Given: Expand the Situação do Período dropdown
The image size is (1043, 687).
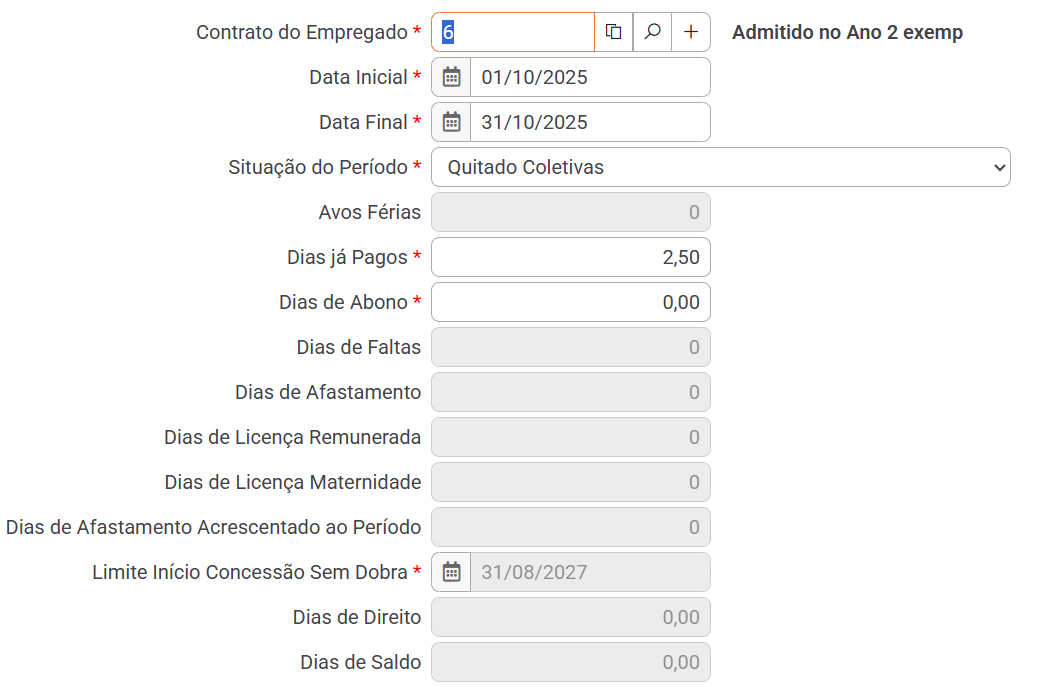Looking at the screenshot, I should 720,167.
